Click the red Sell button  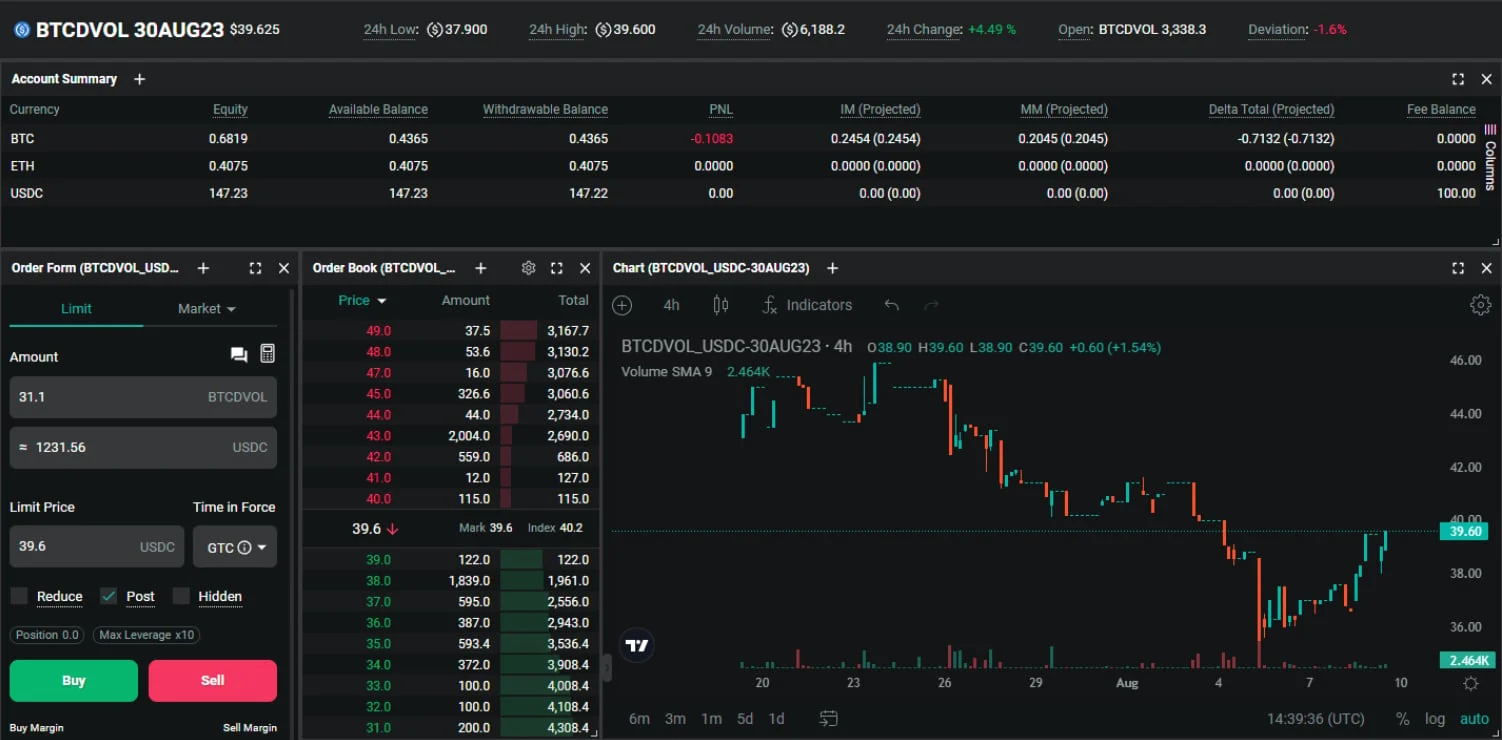pyautogui.click(x=213, y=681)
